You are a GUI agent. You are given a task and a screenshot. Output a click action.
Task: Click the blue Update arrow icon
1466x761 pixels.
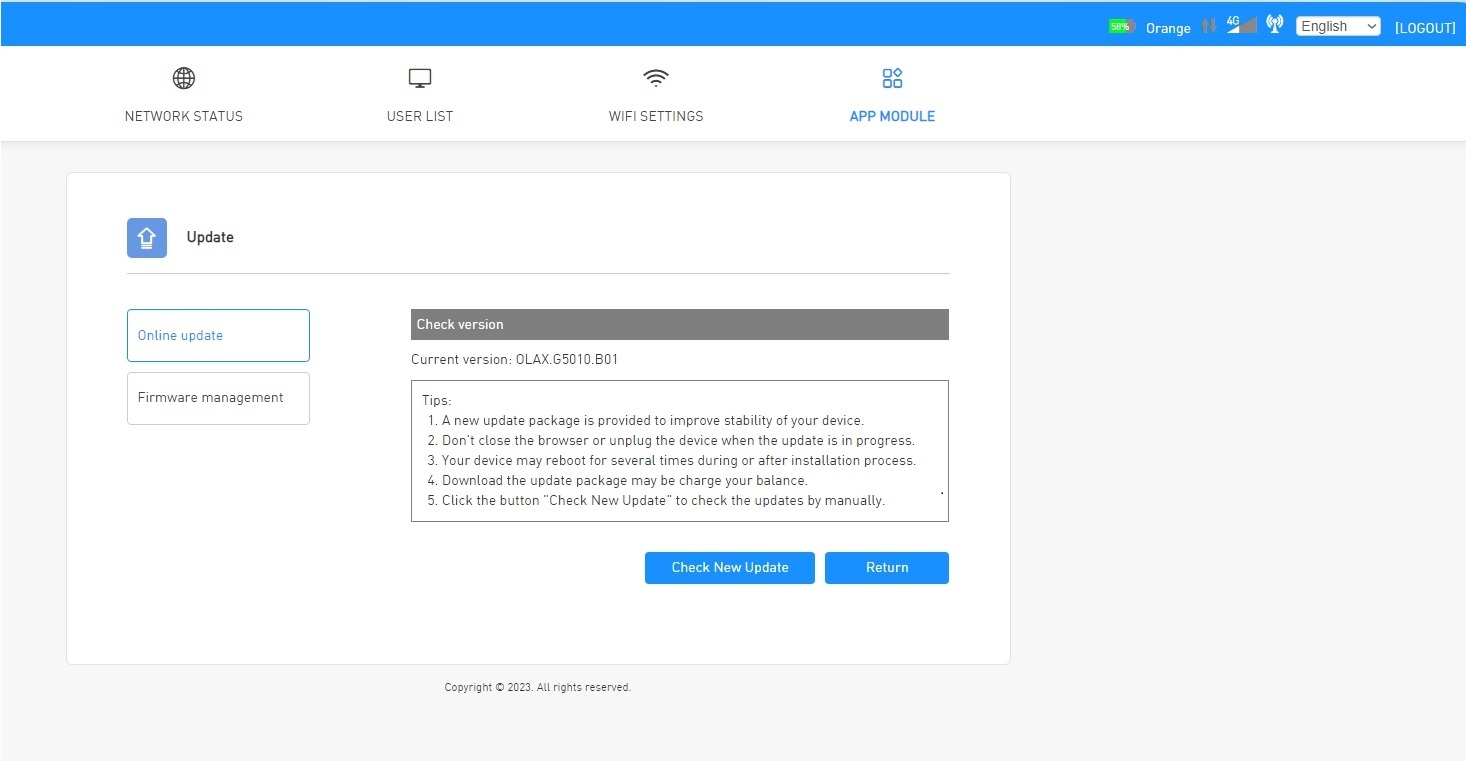point(147,238)
